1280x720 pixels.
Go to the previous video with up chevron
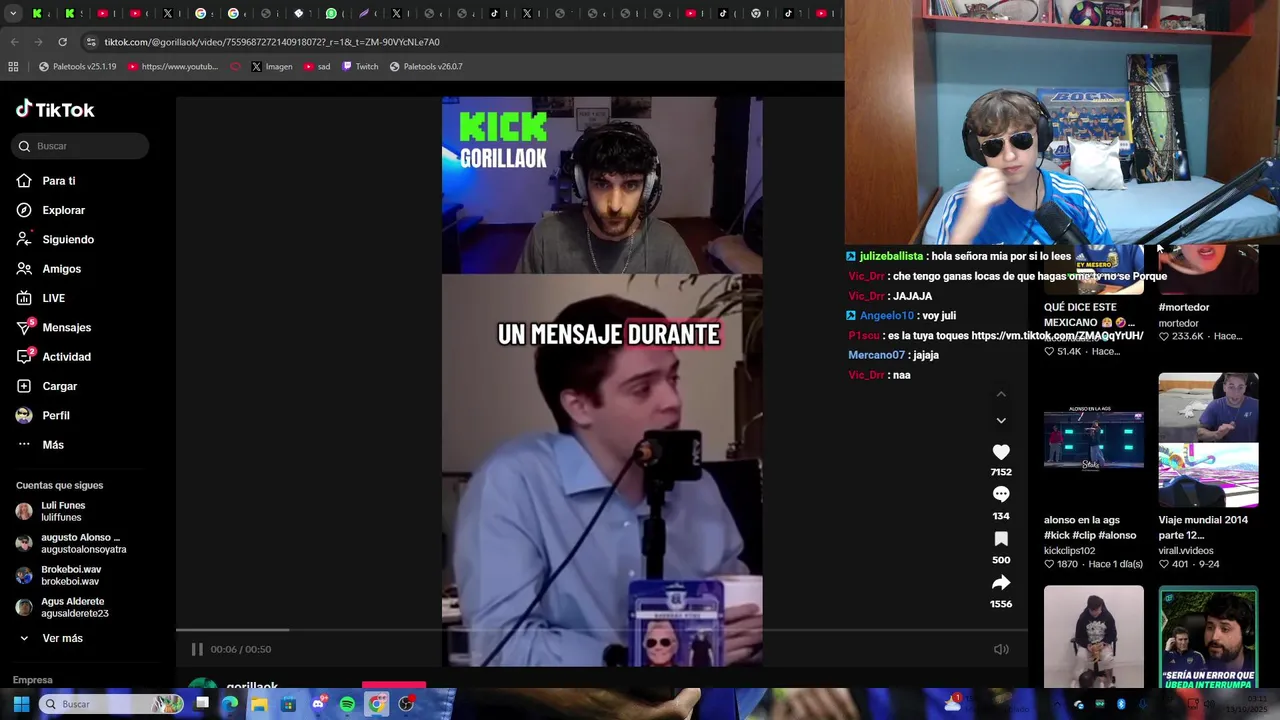coord(1001,394)
